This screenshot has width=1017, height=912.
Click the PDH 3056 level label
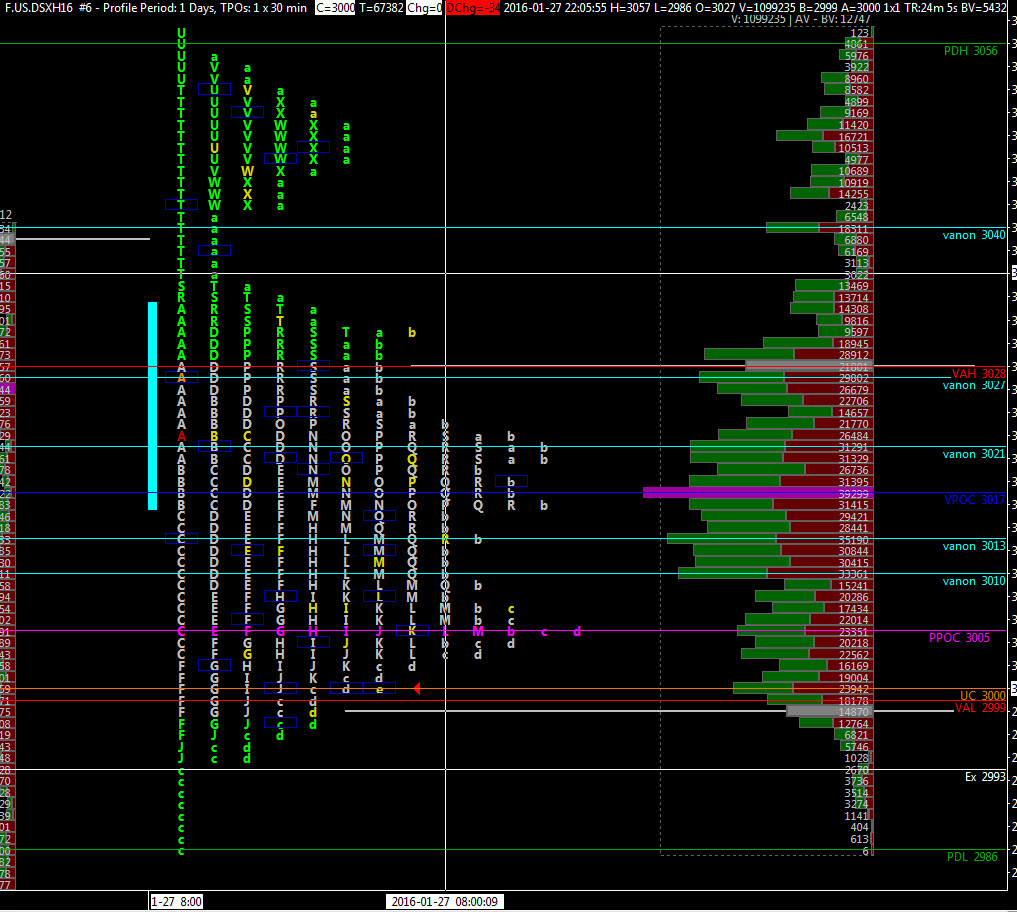tap(970, 51)
